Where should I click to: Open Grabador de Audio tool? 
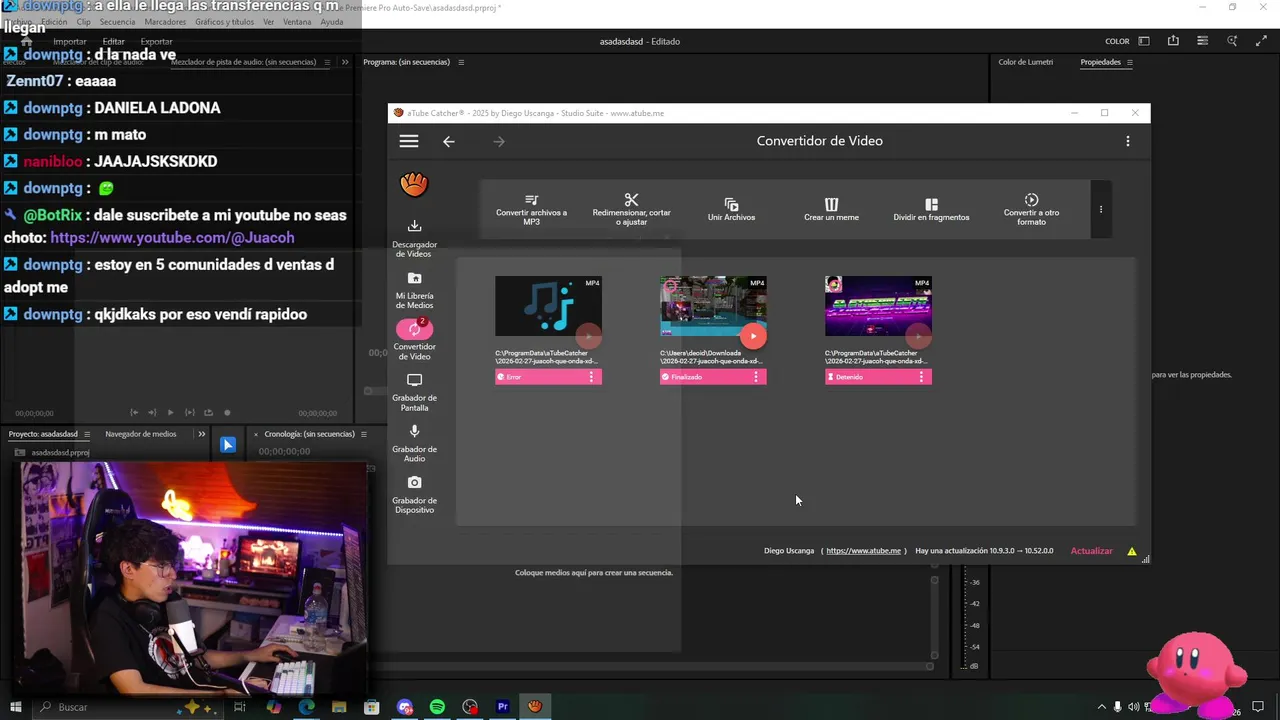[414, 443]
